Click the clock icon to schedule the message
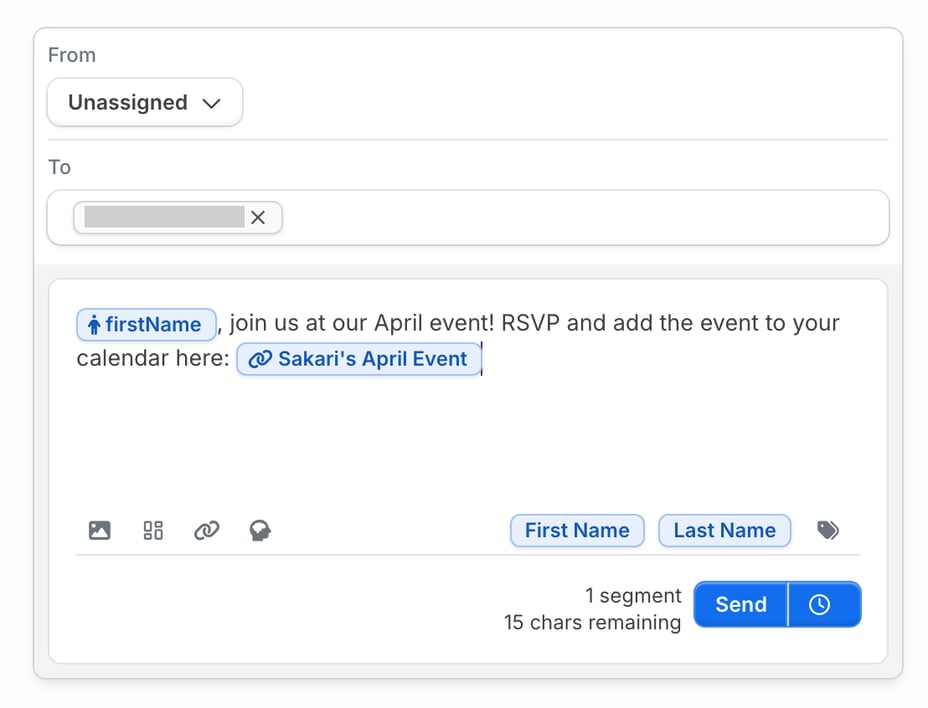The width and height of the screenshot is (928, 708). pos(821,604)
